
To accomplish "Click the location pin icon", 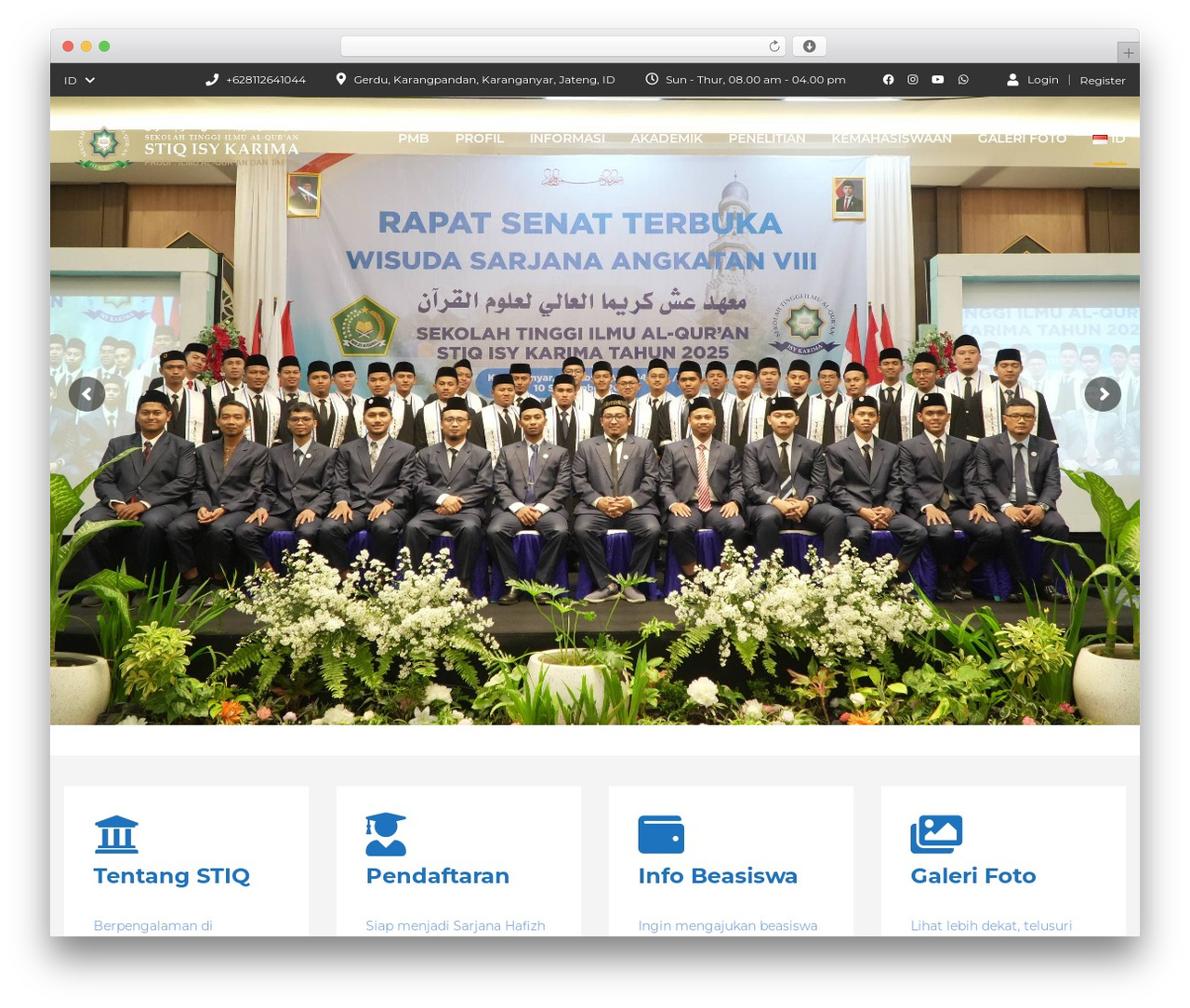I will tap(341, 80).
